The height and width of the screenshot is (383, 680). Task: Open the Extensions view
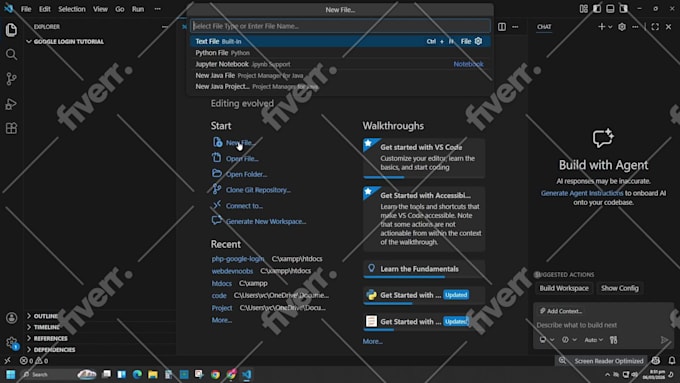11,128
